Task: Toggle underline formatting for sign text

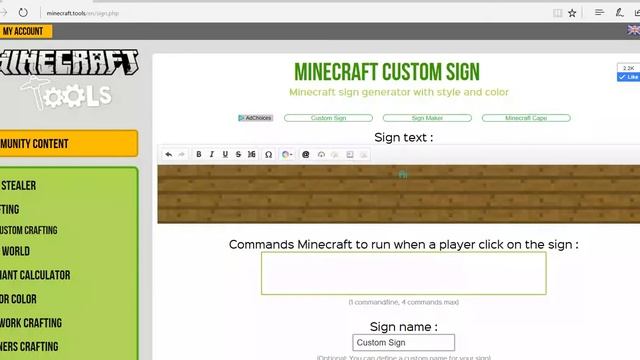Action: [225, 154]
